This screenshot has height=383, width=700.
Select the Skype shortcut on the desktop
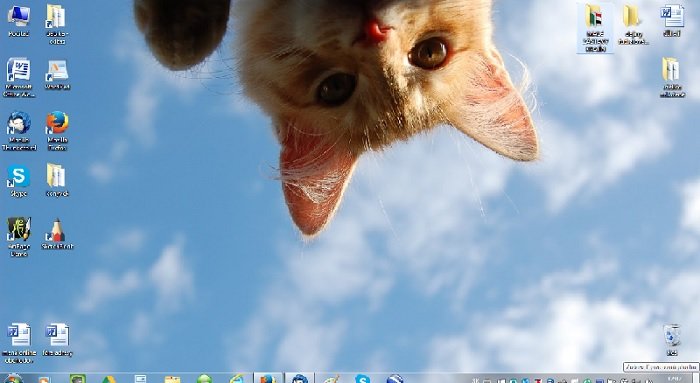click(19, 181)
